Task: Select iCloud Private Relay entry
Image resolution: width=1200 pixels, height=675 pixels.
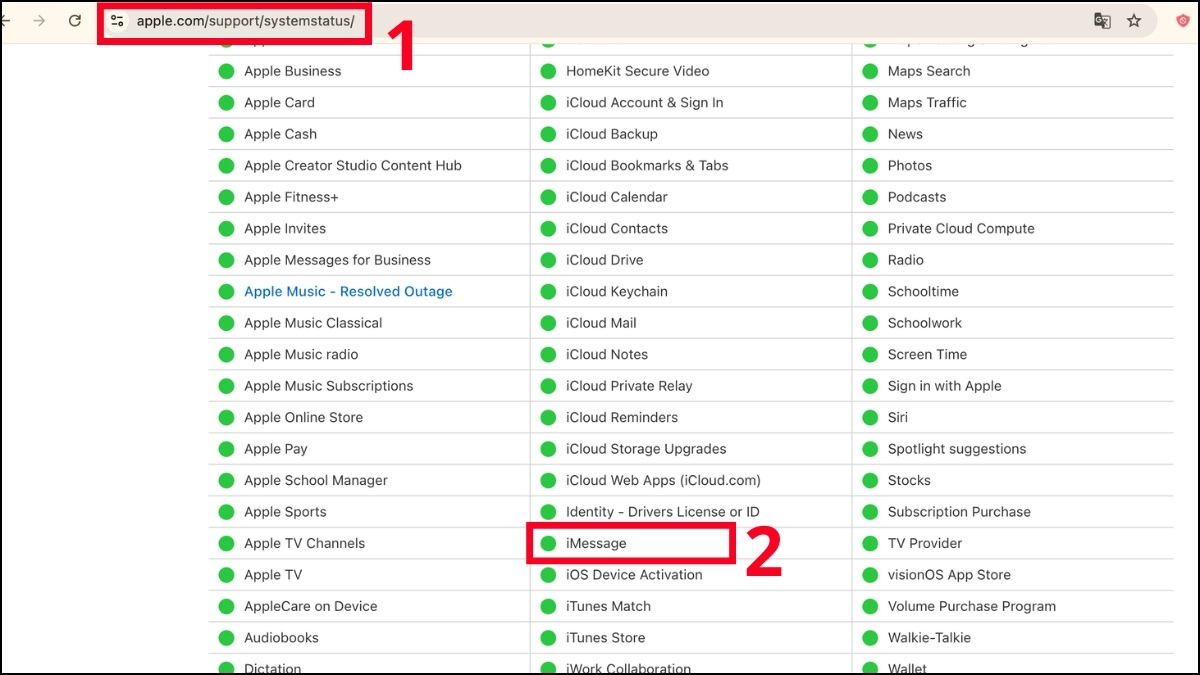Action: tap(629, 386)
